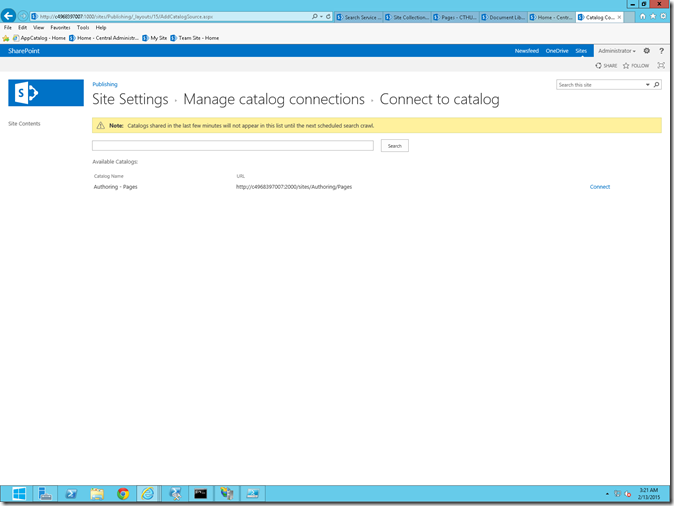Viewport: 674px width, 506px height.
Task: Switch to the Search Service browser tab
Action: (358, 17)
